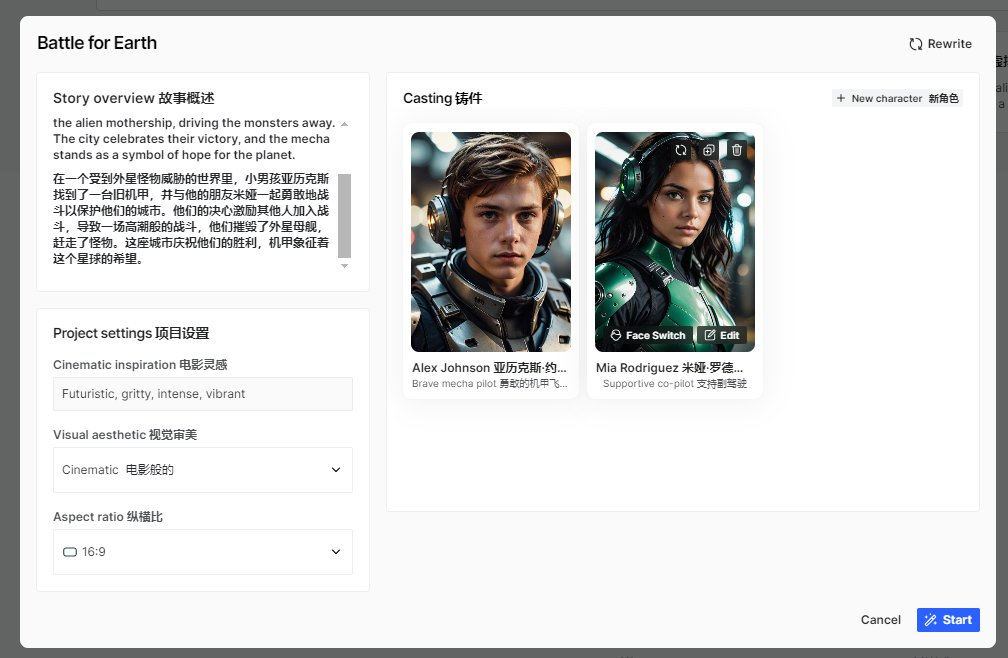Click the Visual aesthetic label
This screenshot has width=1008, height=658.
[125, 434]
